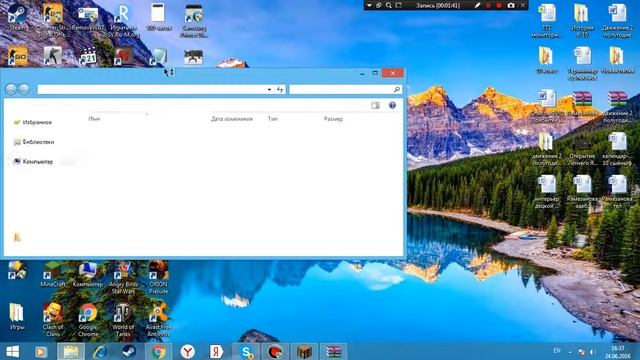640x360 pixels.
Task: Toggle the preview pane in Explorer
Action: [376, 105]
